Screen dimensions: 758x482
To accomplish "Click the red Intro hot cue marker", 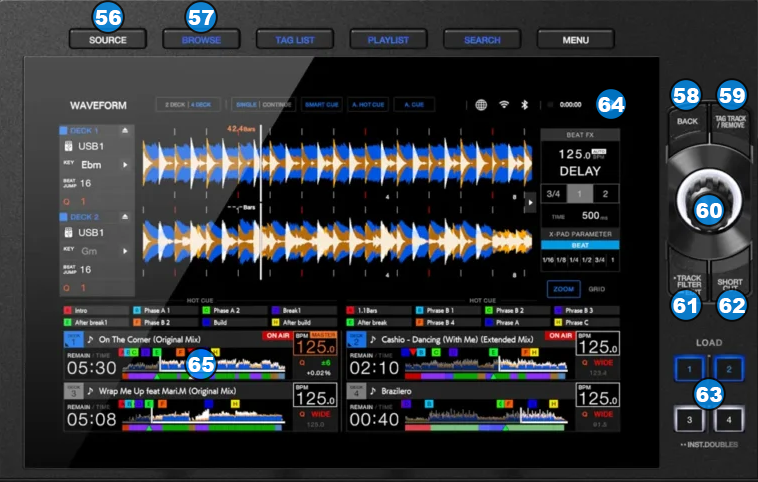I will tap(67, 310).
